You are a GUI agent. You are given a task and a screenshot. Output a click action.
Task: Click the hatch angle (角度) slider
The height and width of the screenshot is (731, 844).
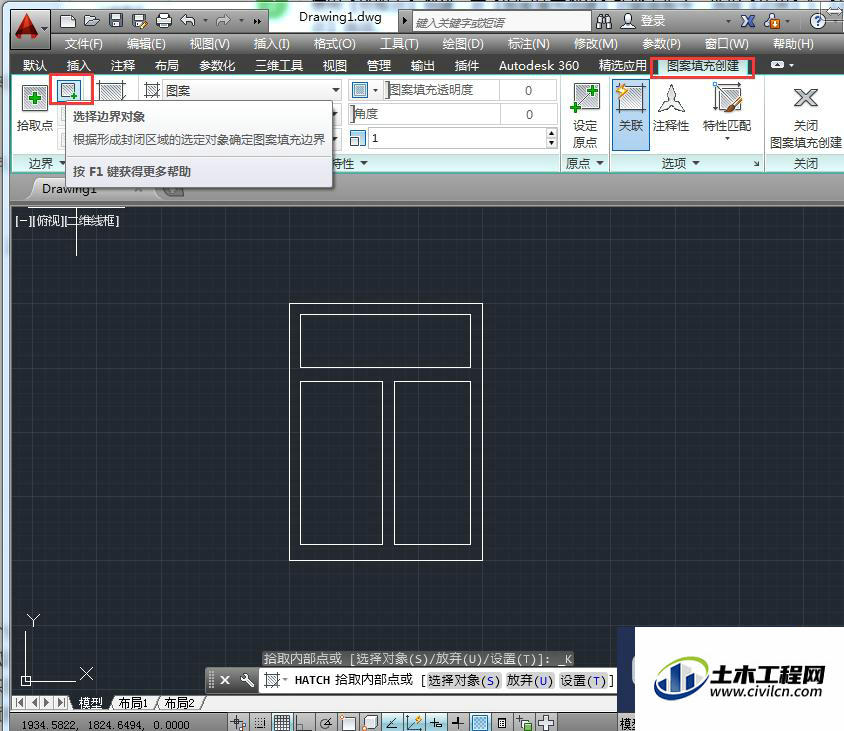425,114
